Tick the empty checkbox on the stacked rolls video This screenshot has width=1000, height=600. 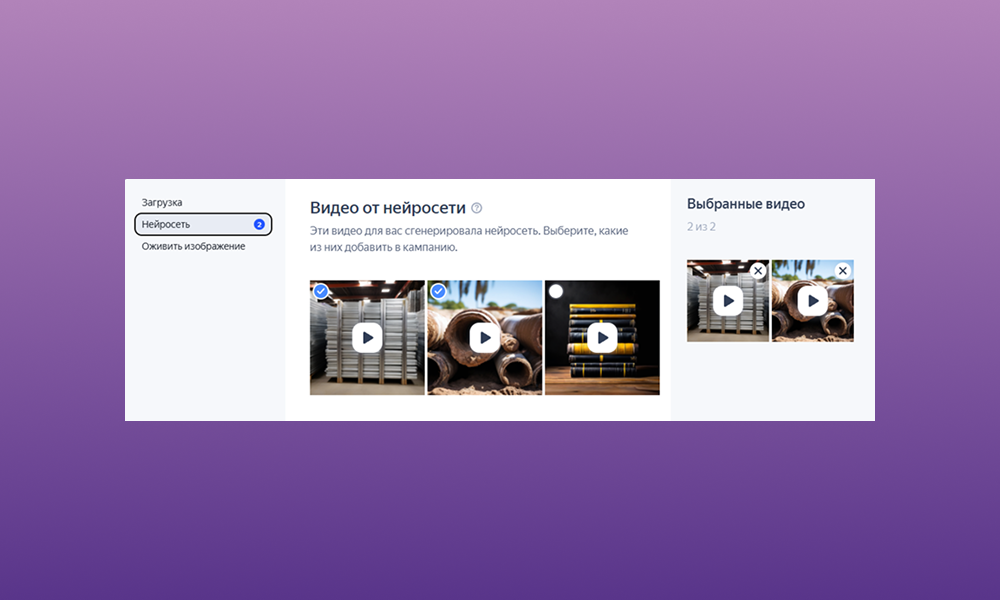pyautogui.click(x=556, y=291)
